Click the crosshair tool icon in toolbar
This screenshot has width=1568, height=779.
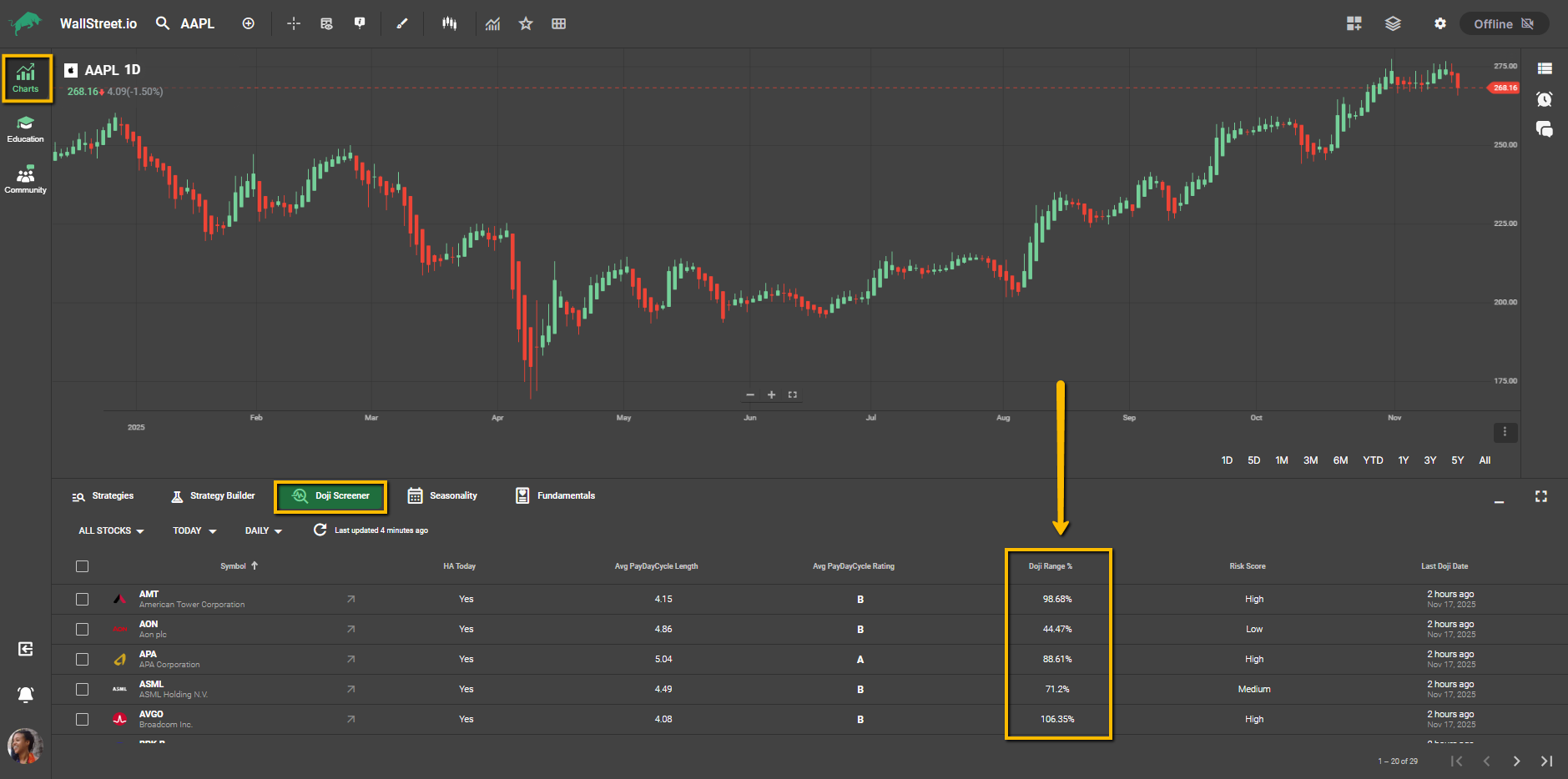(x=293, y=23)
